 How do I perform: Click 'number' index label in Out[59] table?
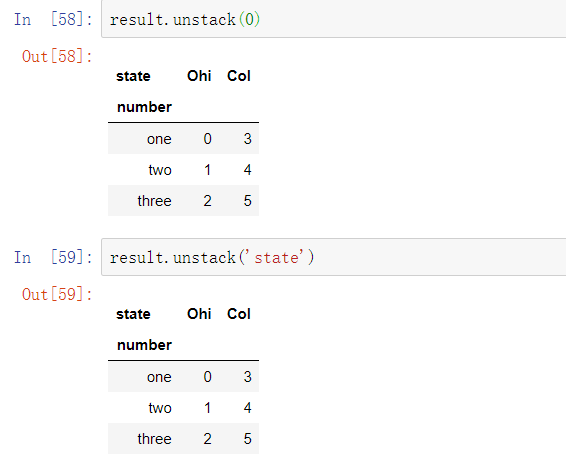[x=144, y=345]
